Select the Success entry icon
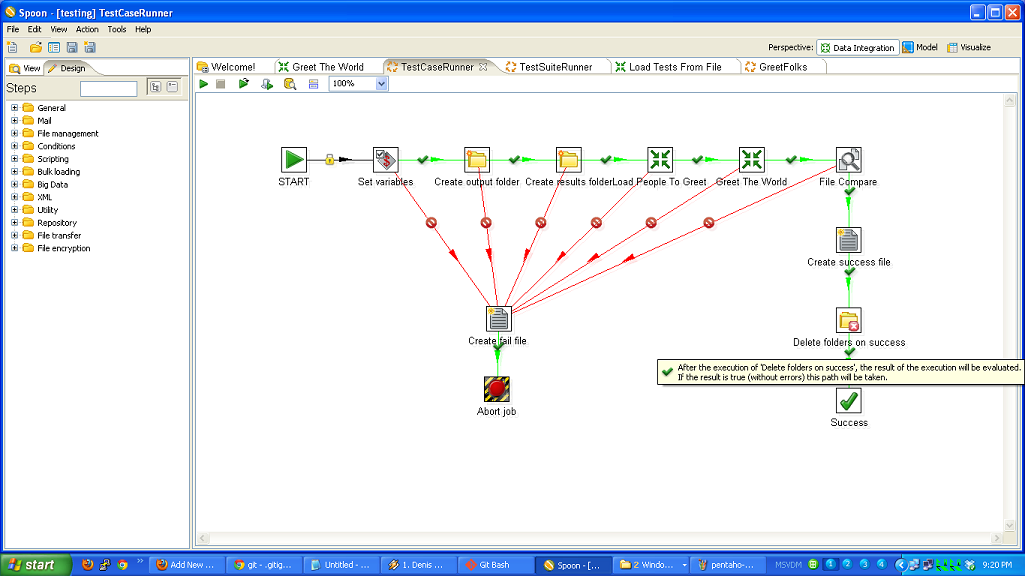The width and height of the screenshot is (1025, 576). click(x=849, y=401)
